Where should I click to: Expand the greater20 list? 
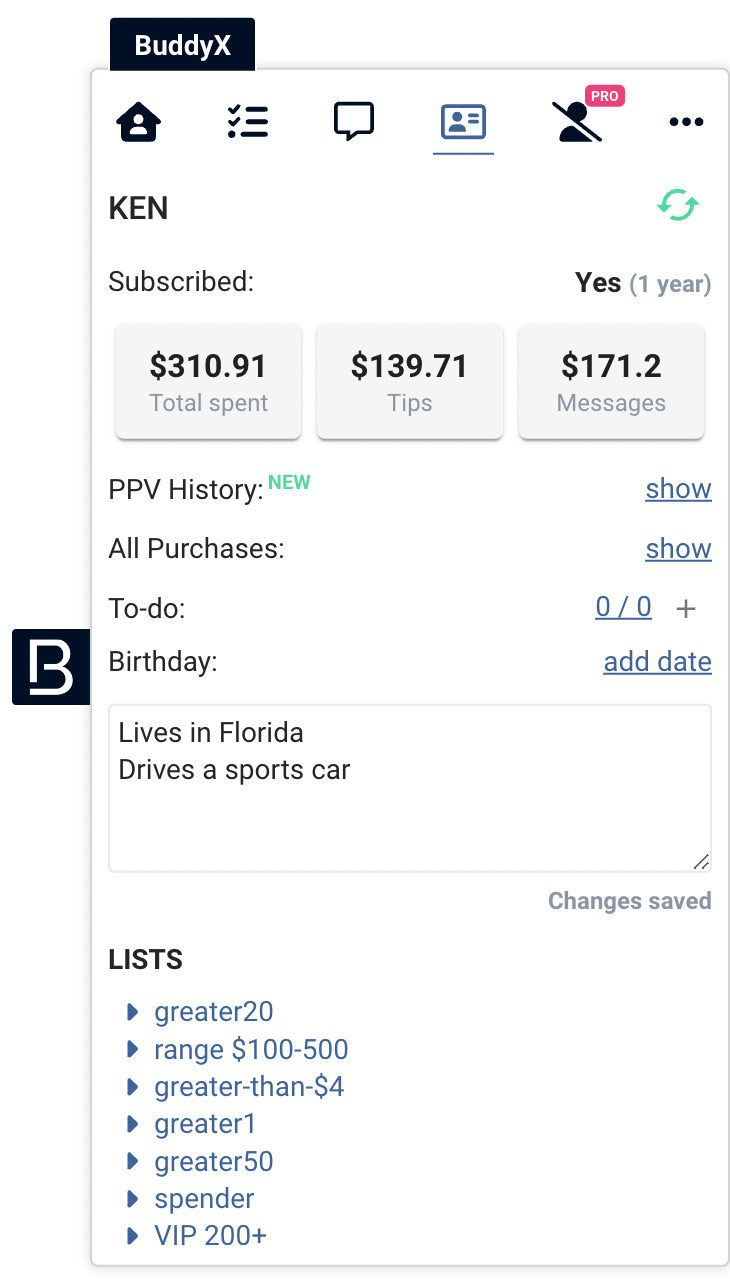(202, 1012)
